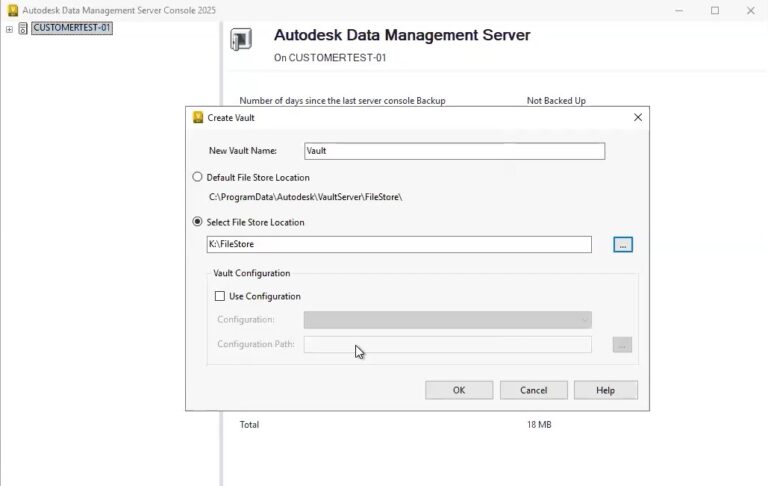Cancel the Create Vault dialog
Screen dimensions: 768x486
point(533,390)
